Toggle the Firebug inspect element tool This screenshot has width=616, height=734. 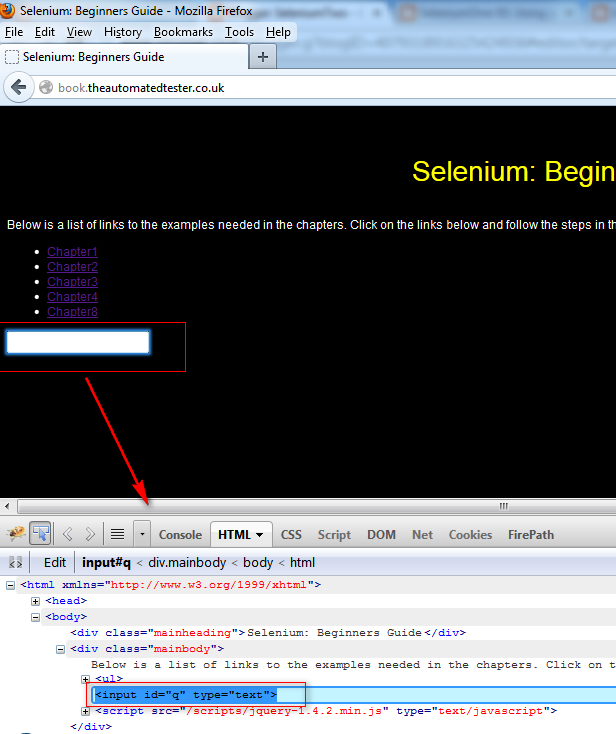point(40,534)
